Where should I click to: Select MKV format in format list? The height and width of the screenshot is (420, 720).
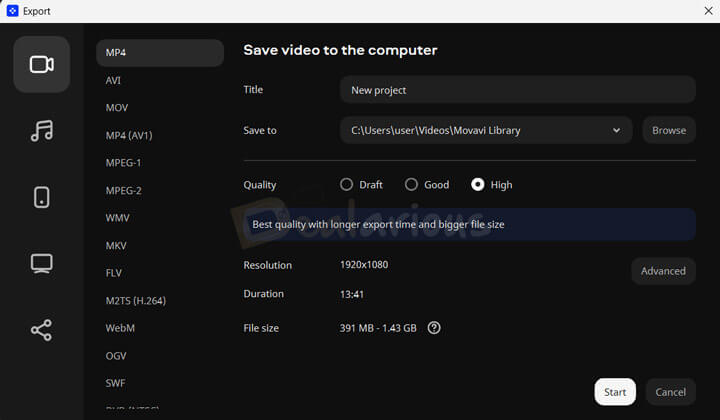pyautogui.click(x=117, y=245)
